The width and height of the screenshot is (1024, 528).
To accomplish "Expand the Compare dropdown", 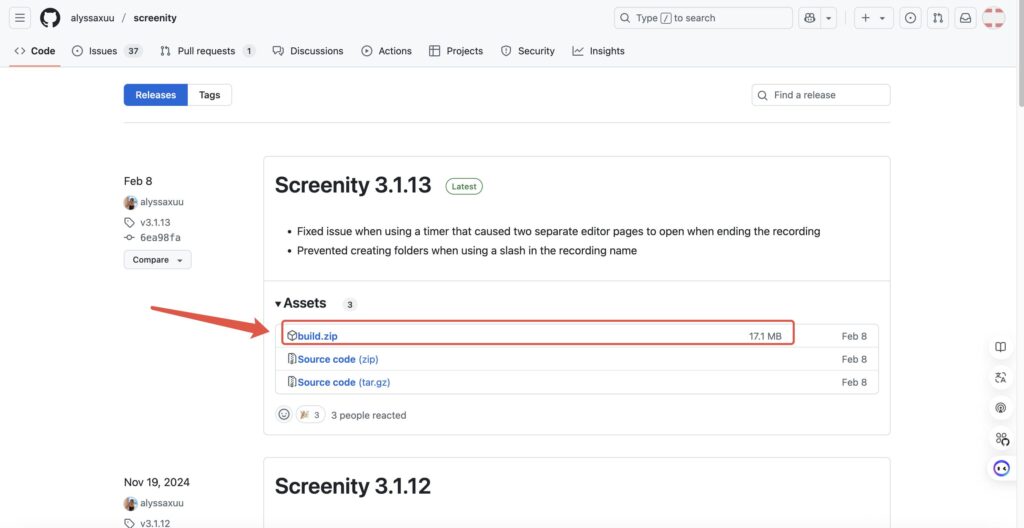I will [157, 260].
